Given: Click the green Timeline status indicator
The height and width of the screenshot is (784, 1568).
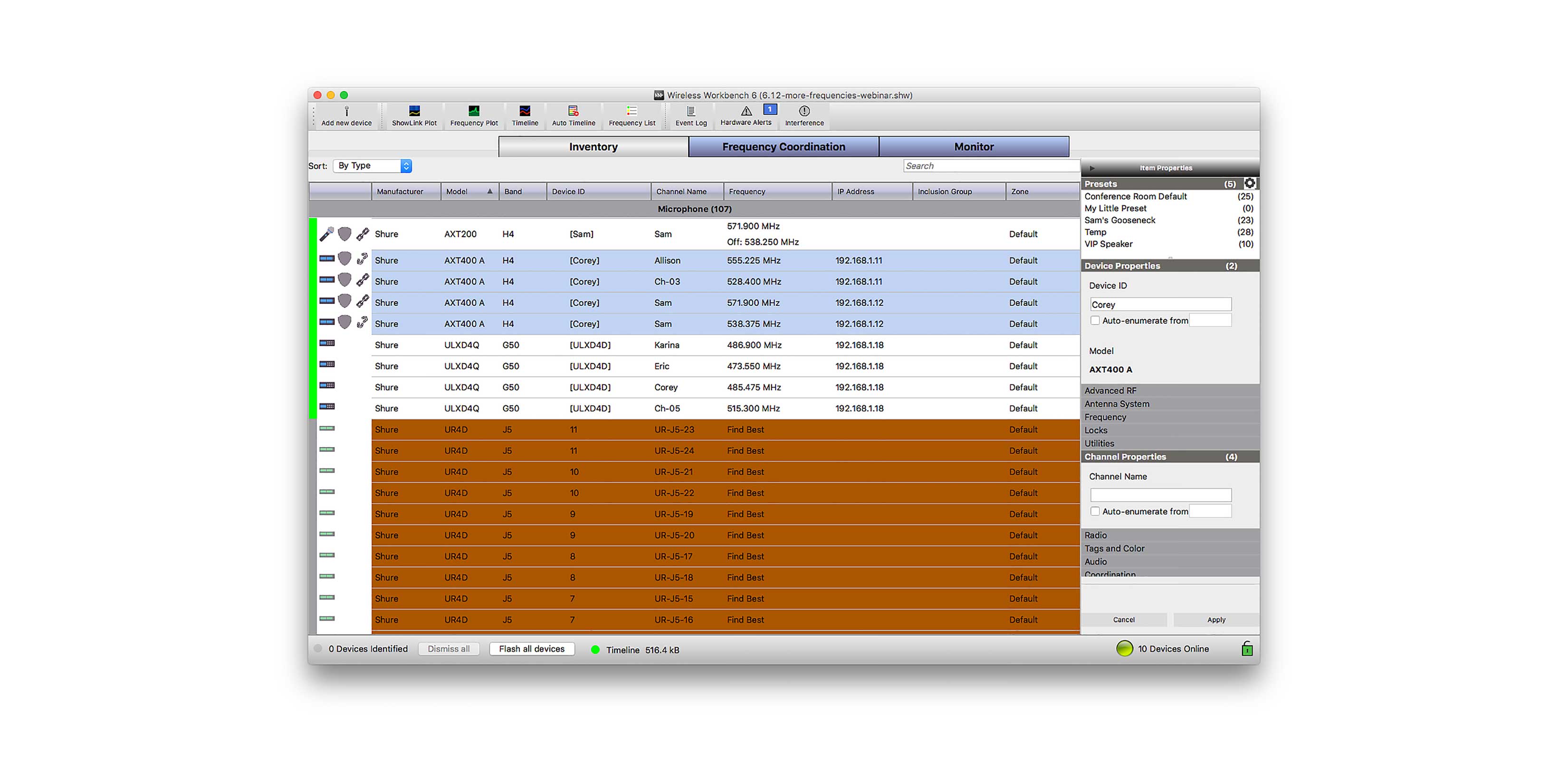Looking at the screenshot, I should (x=595, y=650).
